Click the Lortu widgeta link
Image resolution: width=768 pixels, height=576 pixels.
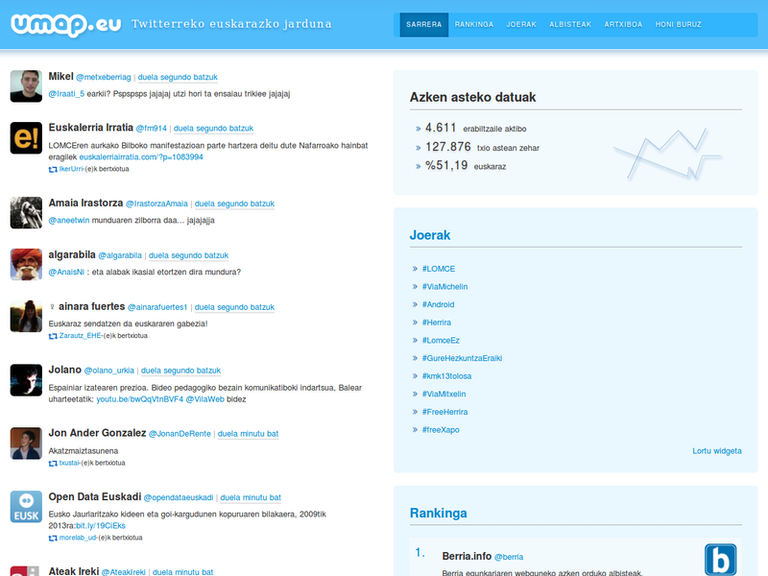click(x=717, y=451)
